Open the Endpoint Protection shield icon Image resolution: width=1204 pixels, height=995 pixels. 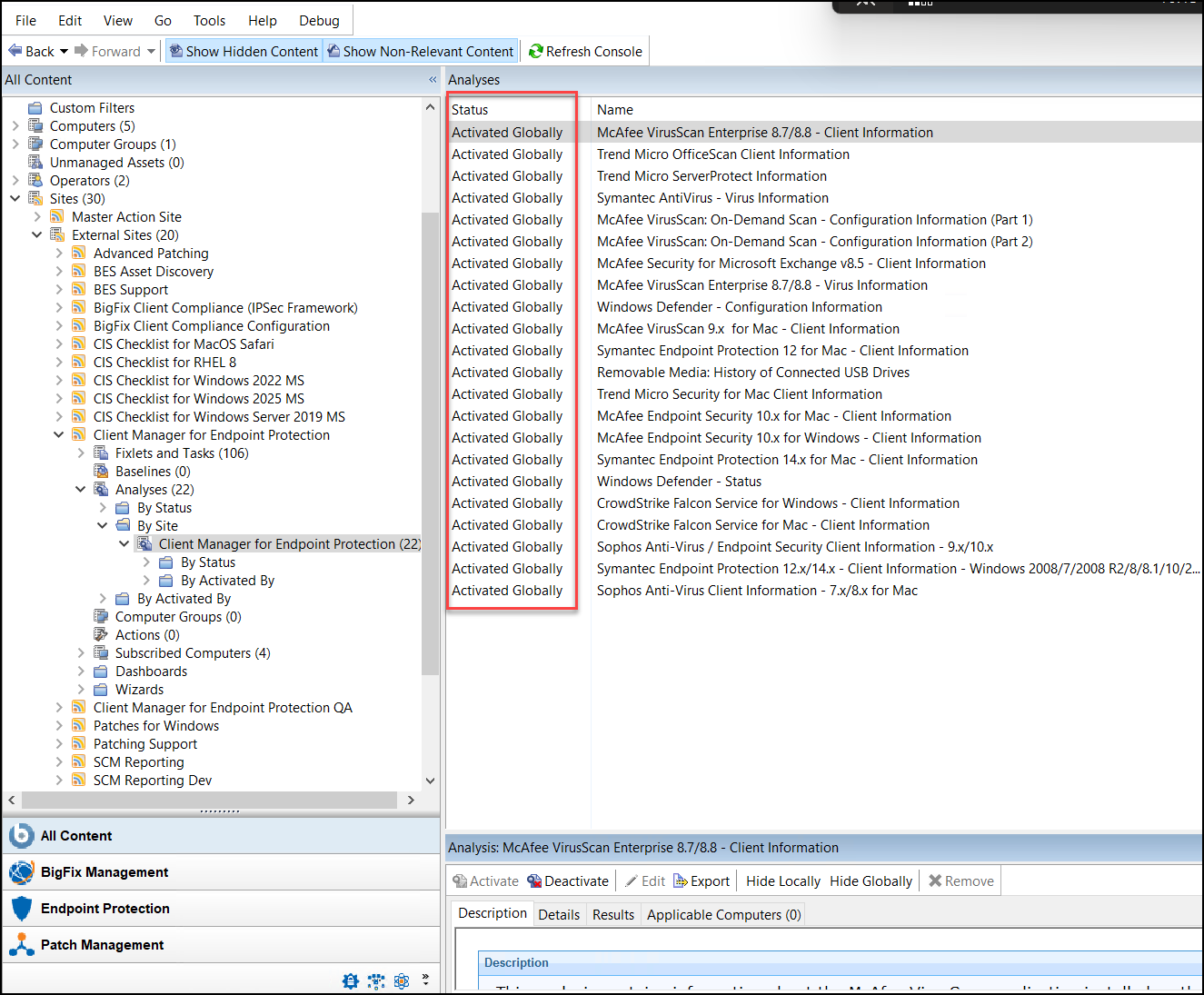[x=21, y=908]
